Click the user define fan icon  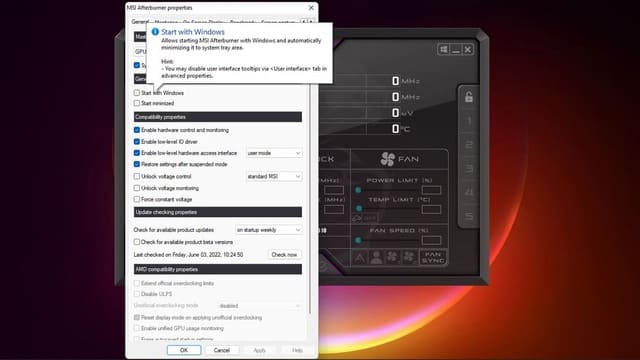(x=376, y=257)
